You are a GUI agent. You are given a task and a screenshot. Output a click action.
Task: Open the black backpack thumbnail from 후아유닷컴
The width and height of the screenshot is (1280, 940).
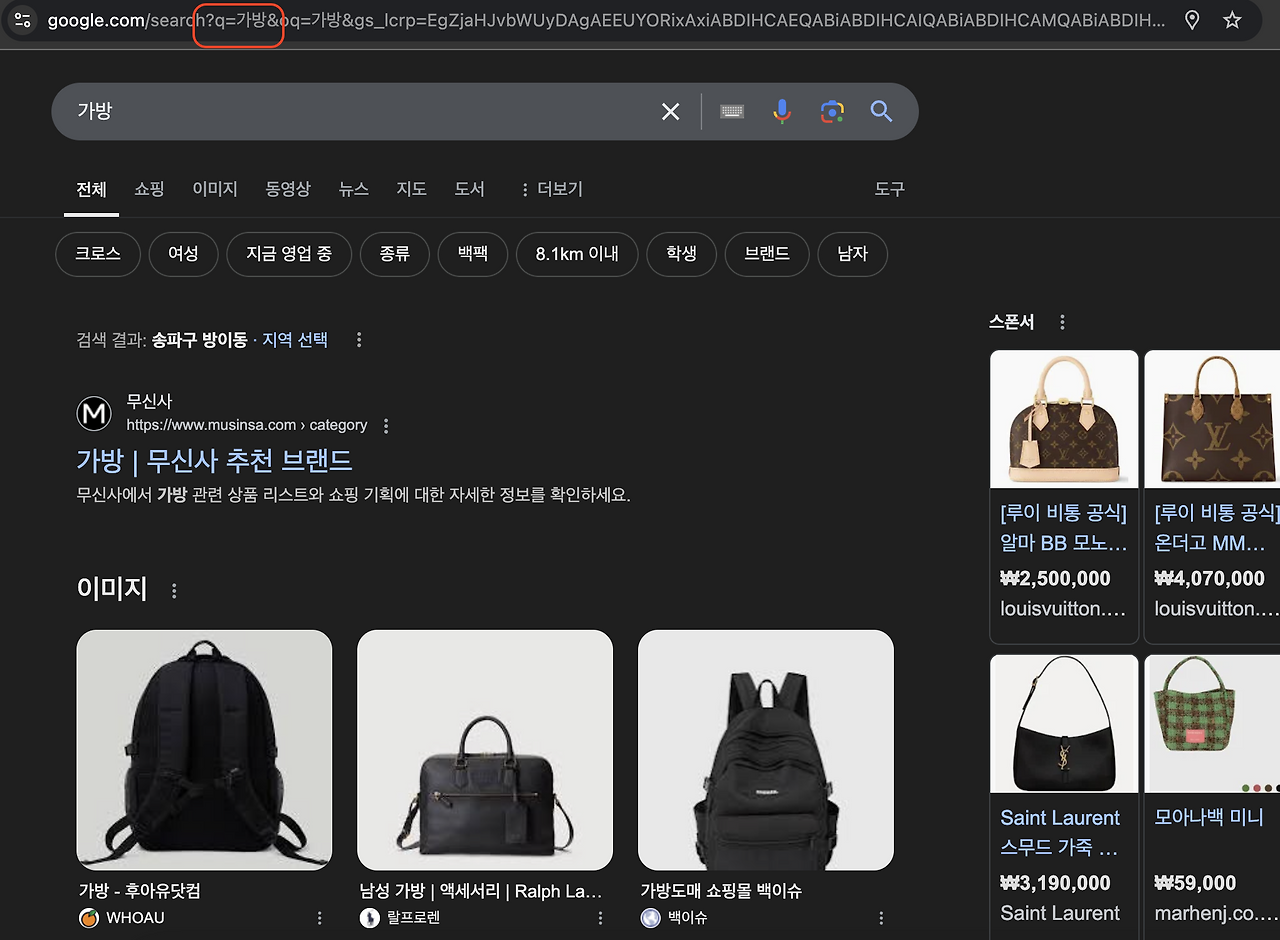[204, 749]
